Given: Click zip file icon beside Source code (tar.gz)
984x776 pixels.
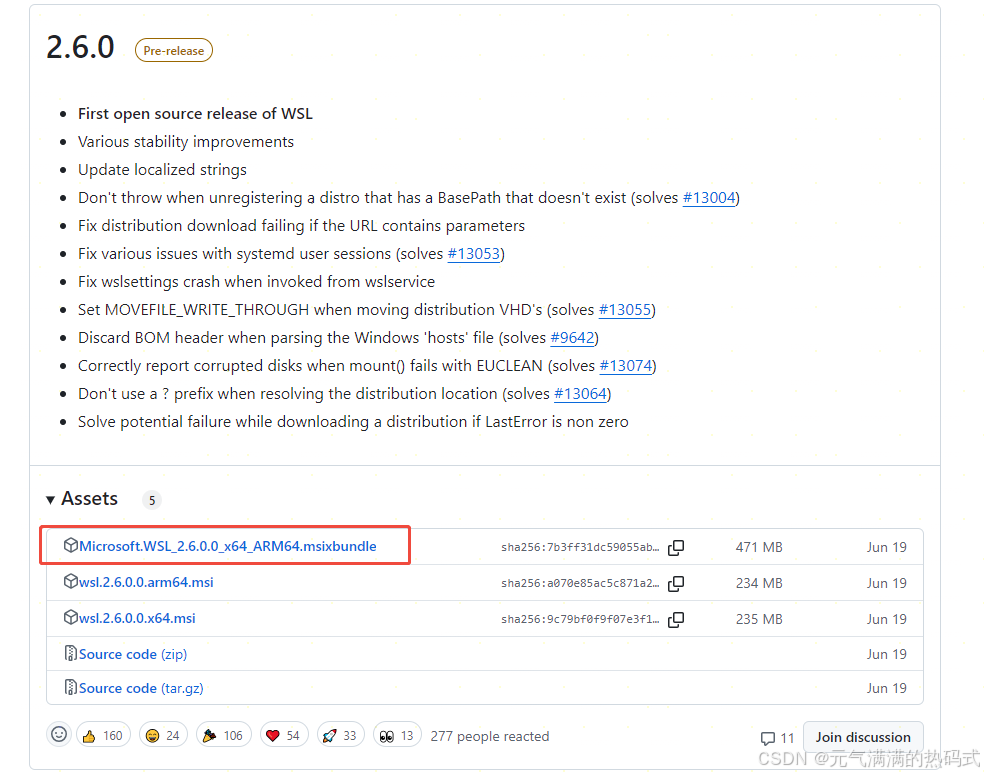Looking at the screenshot, I should tap(71, 687).
